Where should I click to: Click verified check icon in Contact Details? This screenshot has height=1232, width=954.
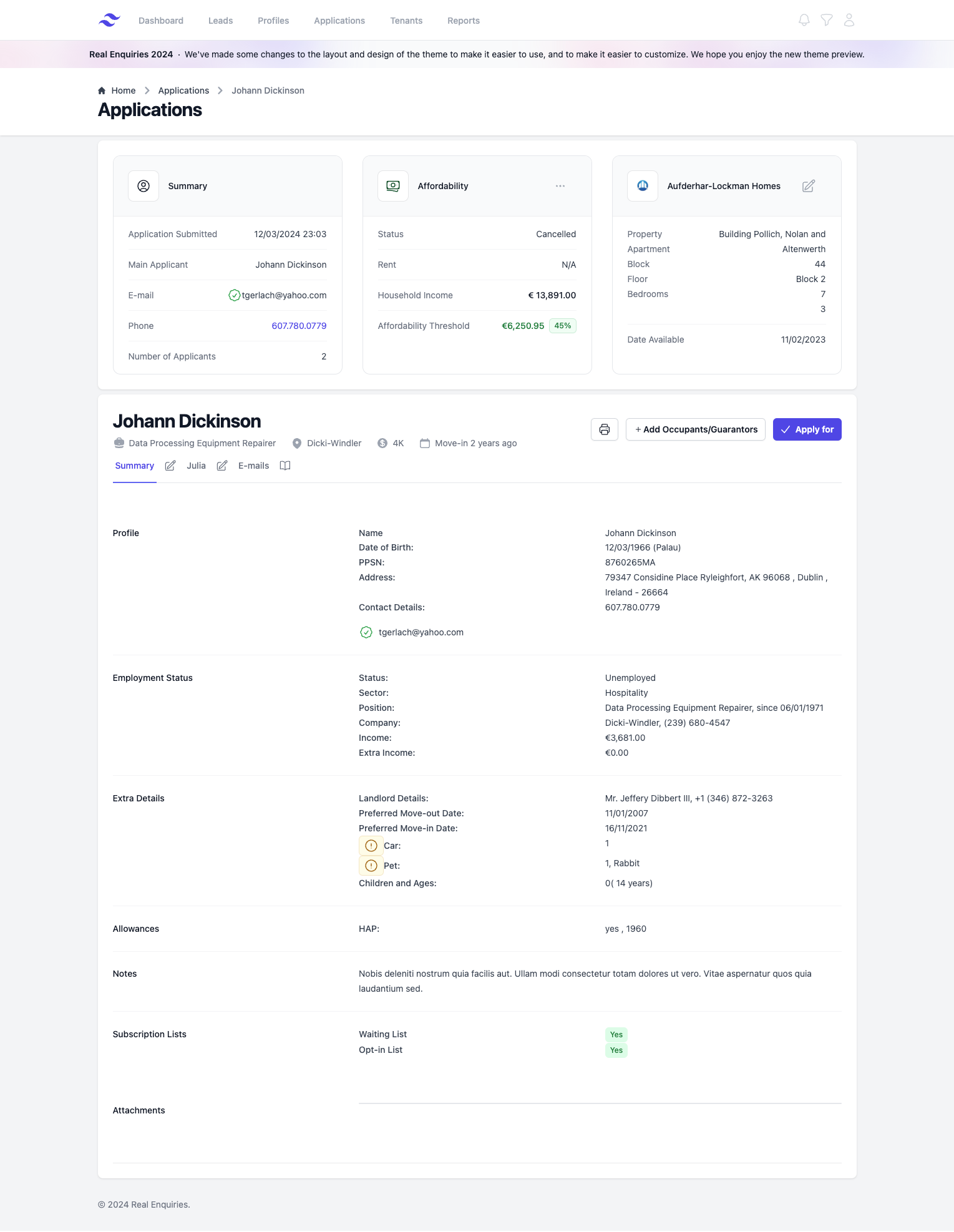coord(366,632)
